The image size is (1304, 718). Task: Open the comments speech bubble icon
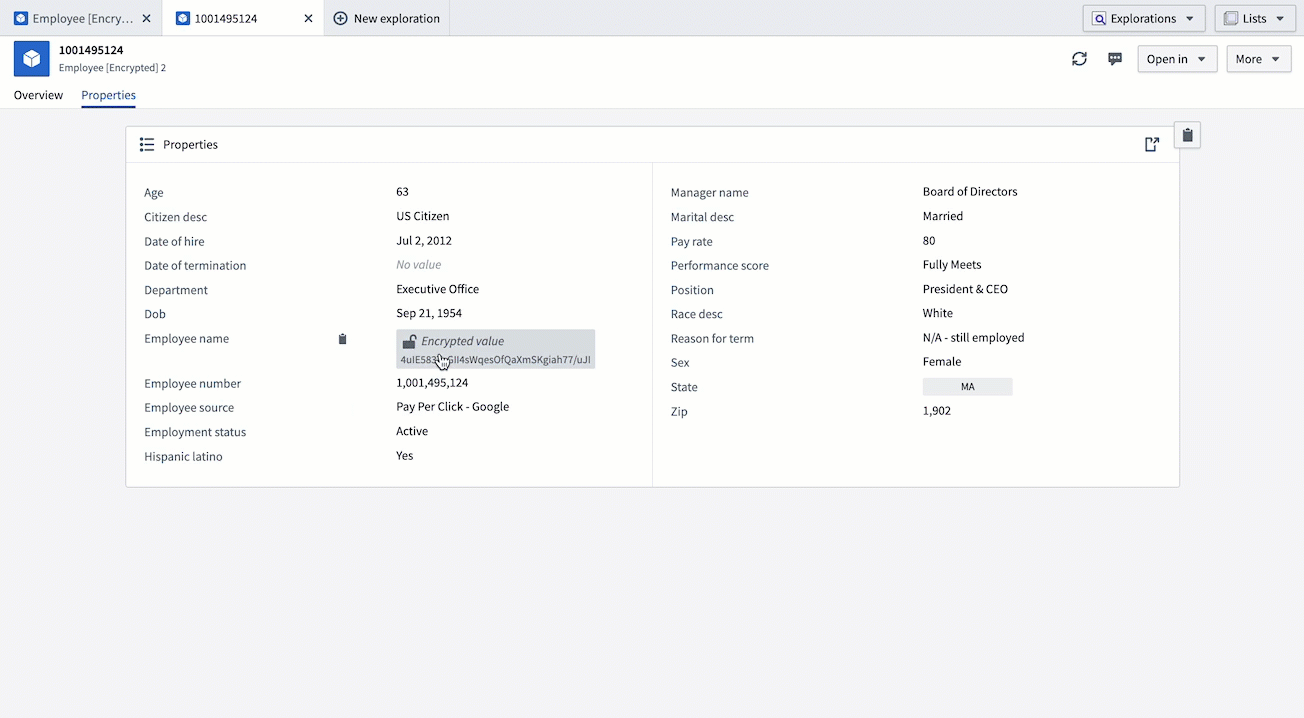tap(1115, 59)
